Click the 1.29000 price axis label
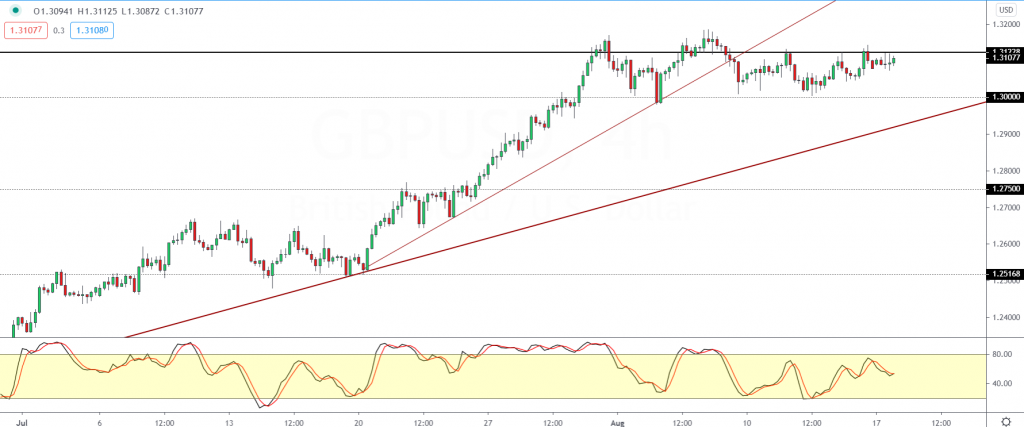Viewport: 1024px width, 427px height. (1006, 134)
